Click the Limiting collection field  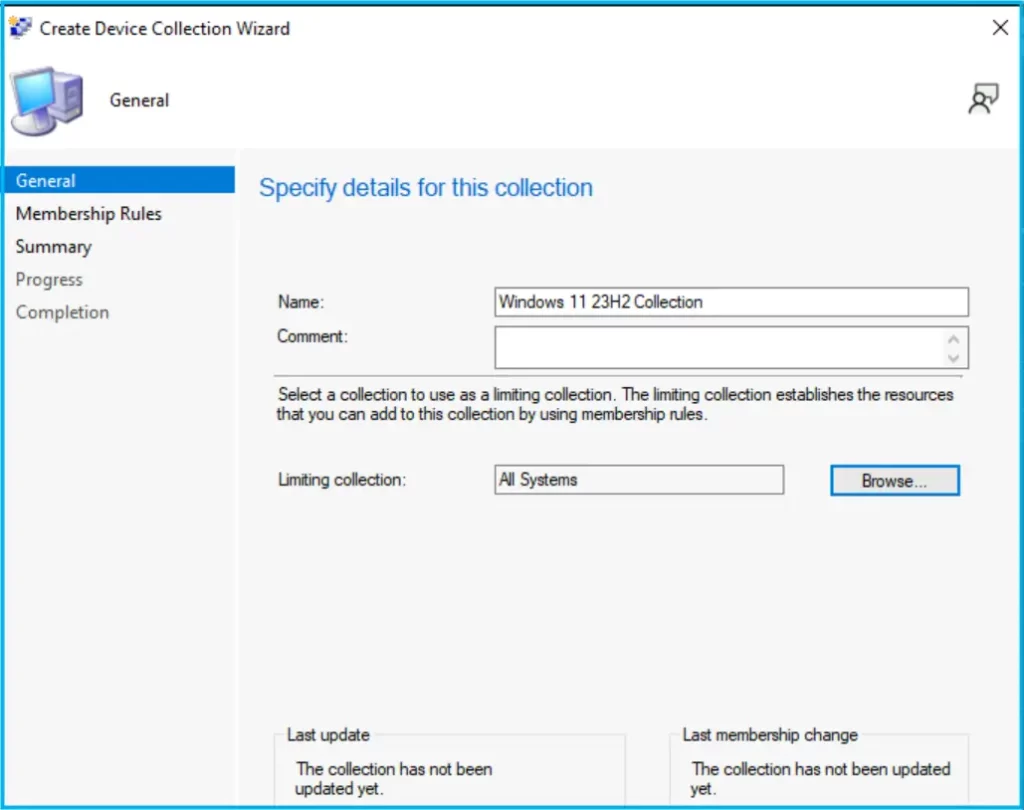(x=639, y=479)
